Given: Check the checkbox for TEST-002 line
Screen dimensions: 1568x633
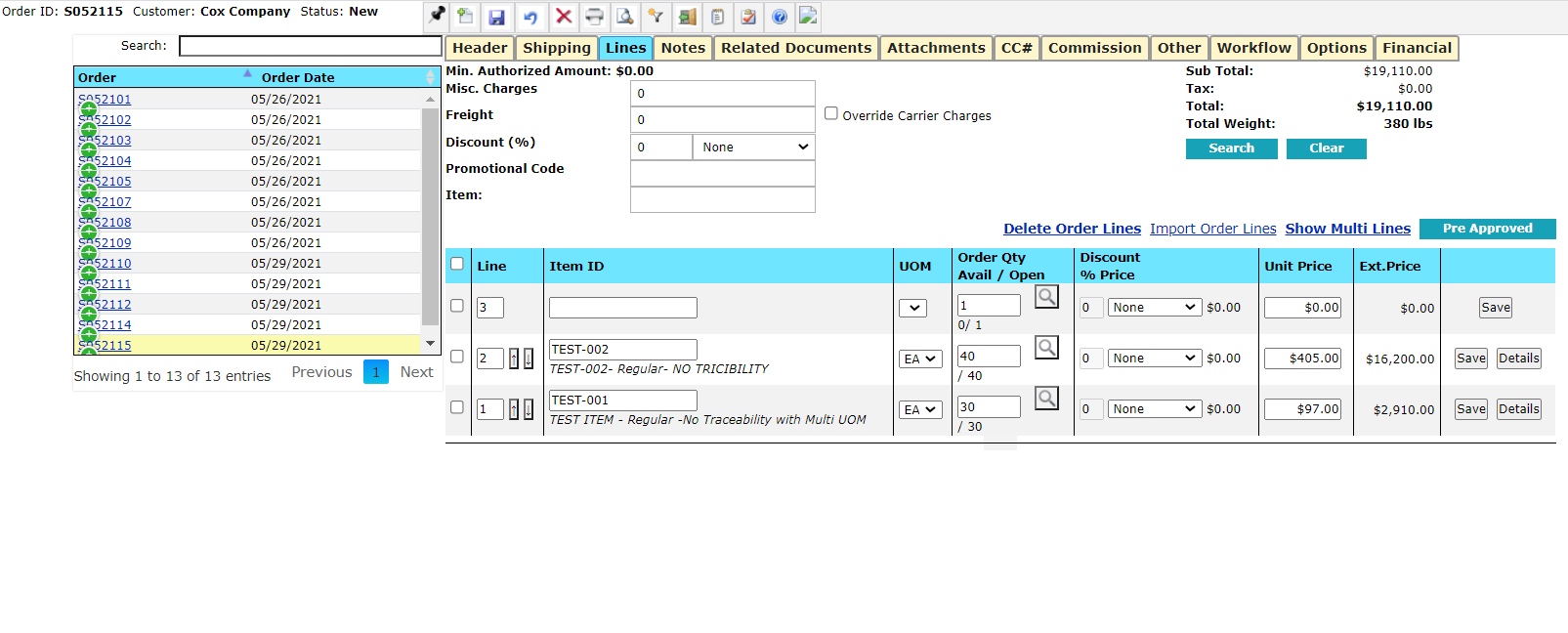Looking at the screenshot, I should (457, 357).
